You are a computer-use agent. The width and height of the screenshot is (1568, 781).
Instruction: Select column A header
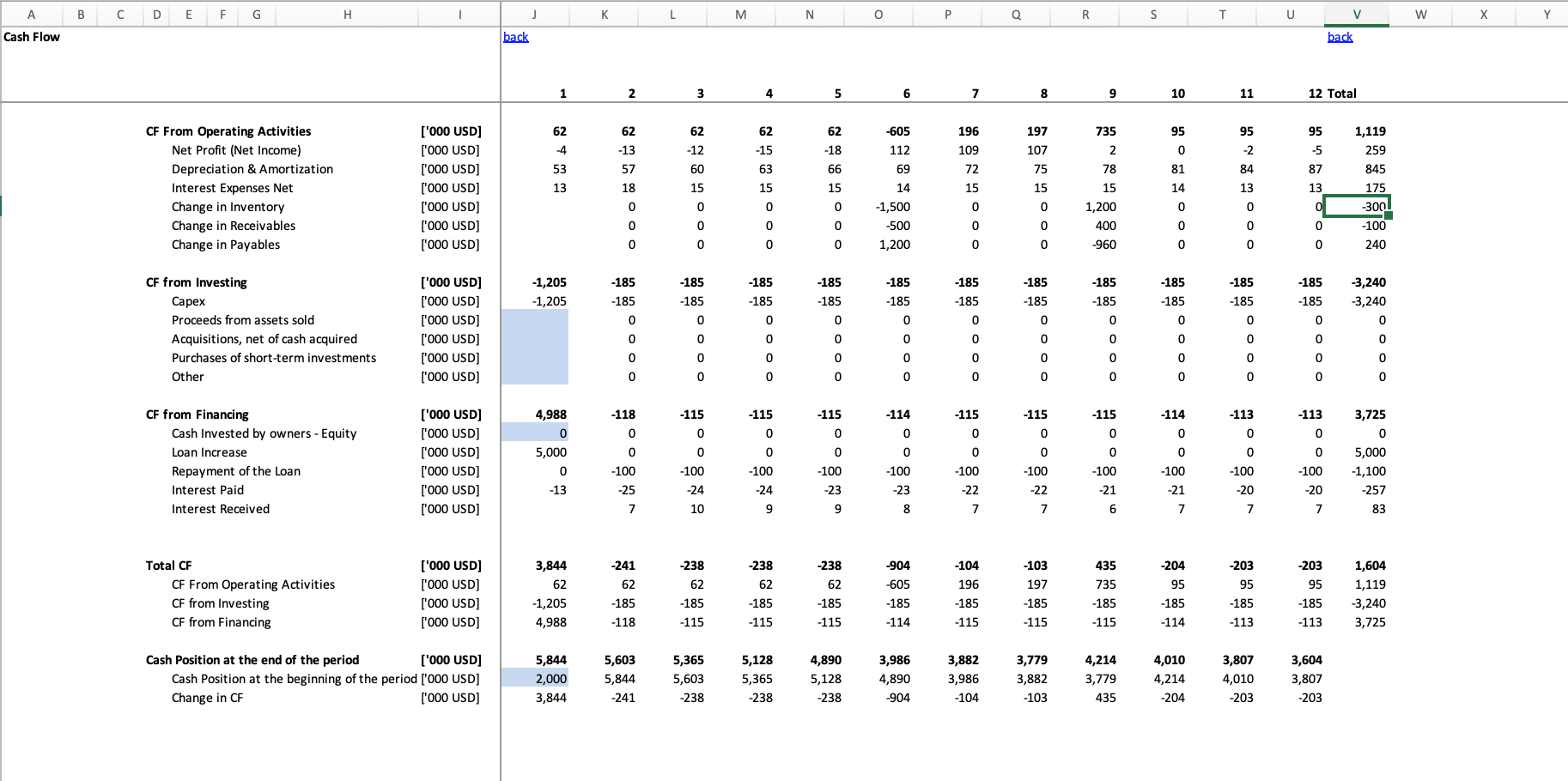pos(32,15)
